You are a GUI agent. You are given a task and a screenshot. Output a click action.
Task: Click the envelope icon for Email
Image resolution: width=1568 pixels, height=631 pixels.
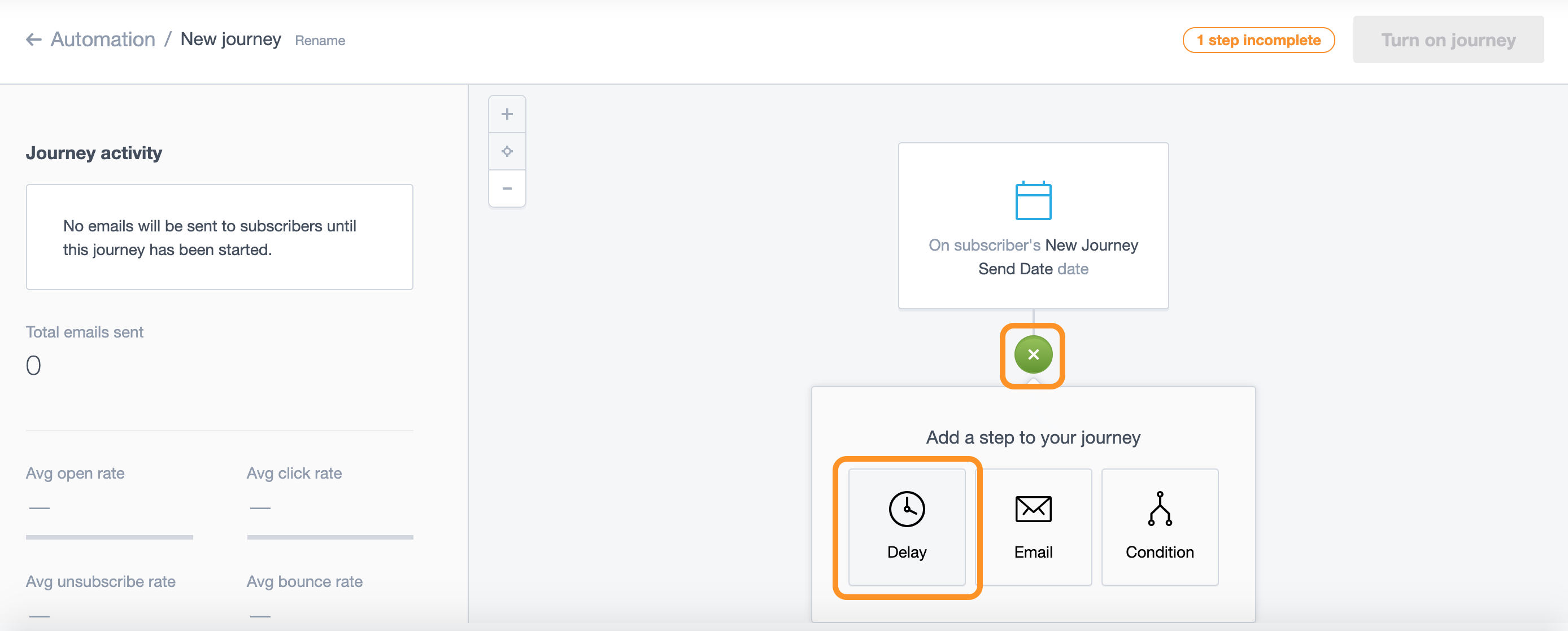pos(1033,509)
